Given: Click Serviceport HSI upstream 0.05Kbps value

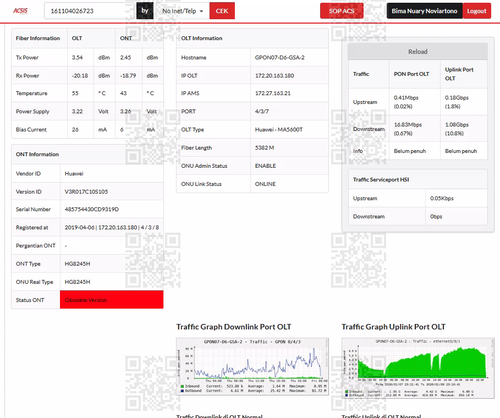Looking at the screenshot, I should click(x=442, y=198).
